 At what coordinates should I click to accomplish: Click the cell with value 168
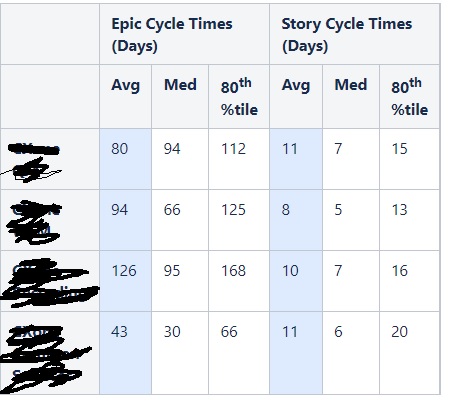coord(239,281)
